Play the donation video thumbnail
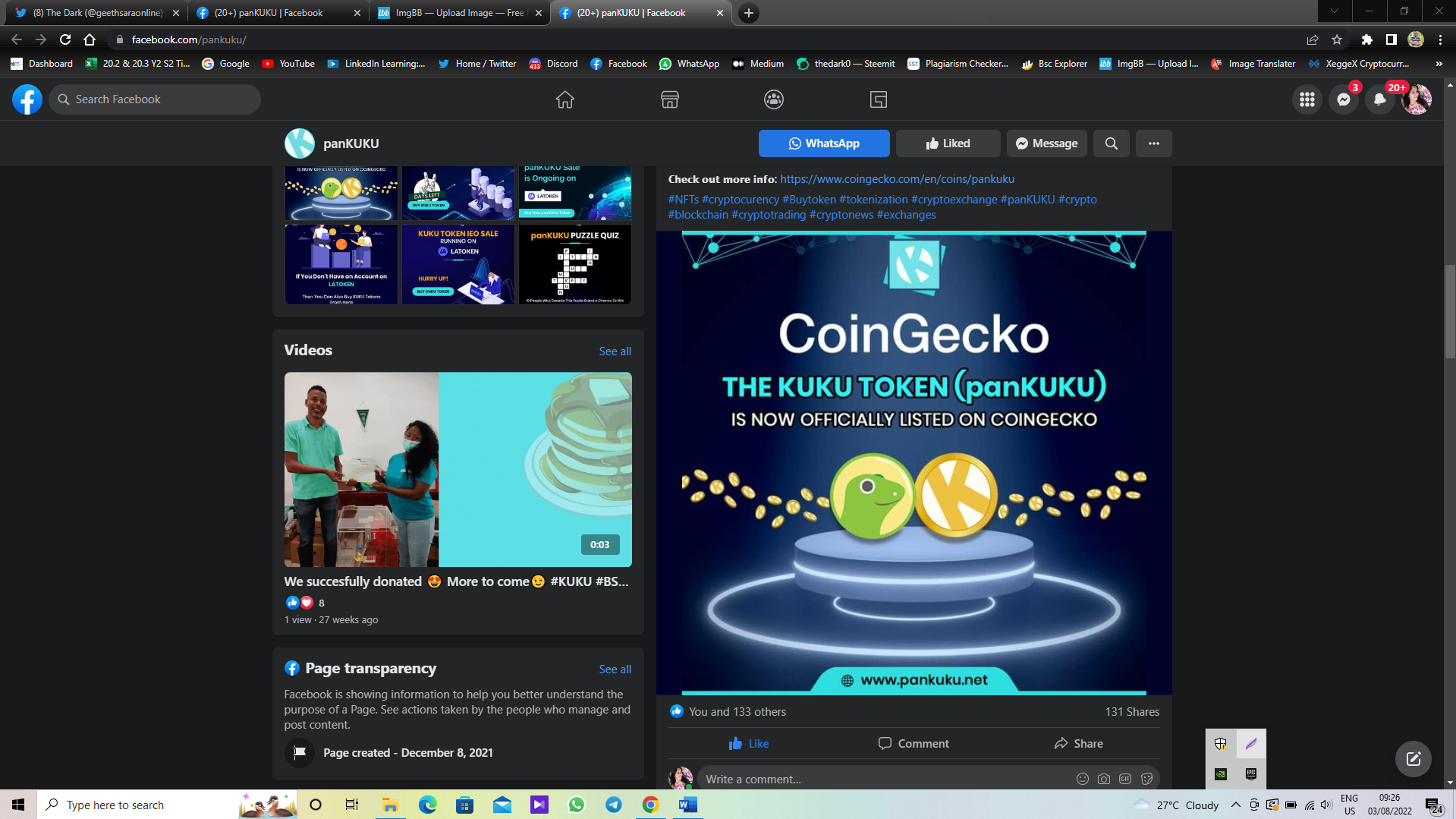 tap(458, 469)
